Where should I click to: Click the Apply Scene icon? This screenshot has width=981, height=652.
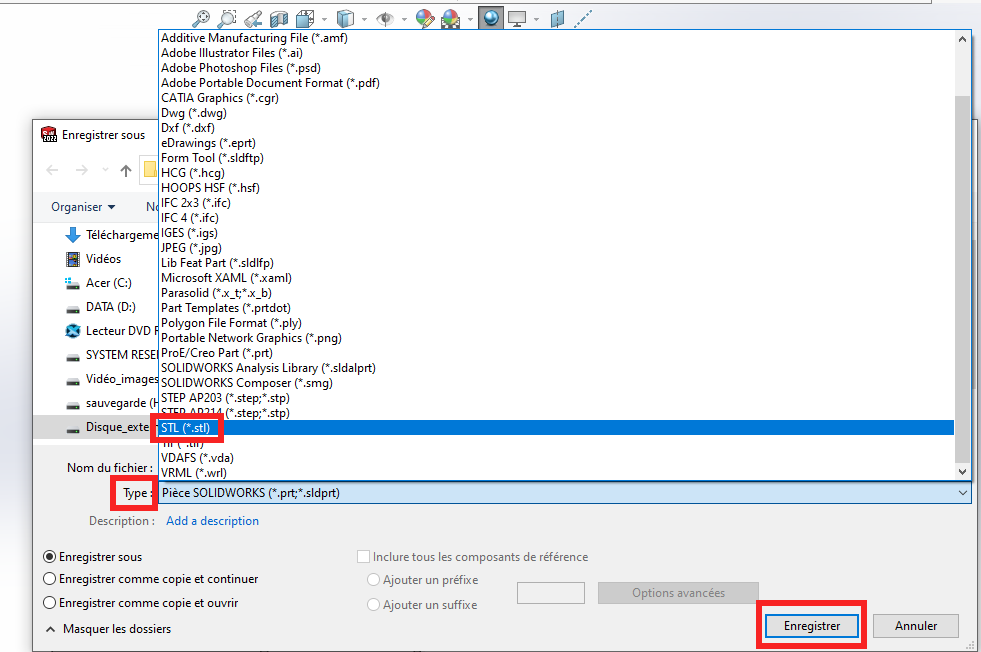point(451,18)
